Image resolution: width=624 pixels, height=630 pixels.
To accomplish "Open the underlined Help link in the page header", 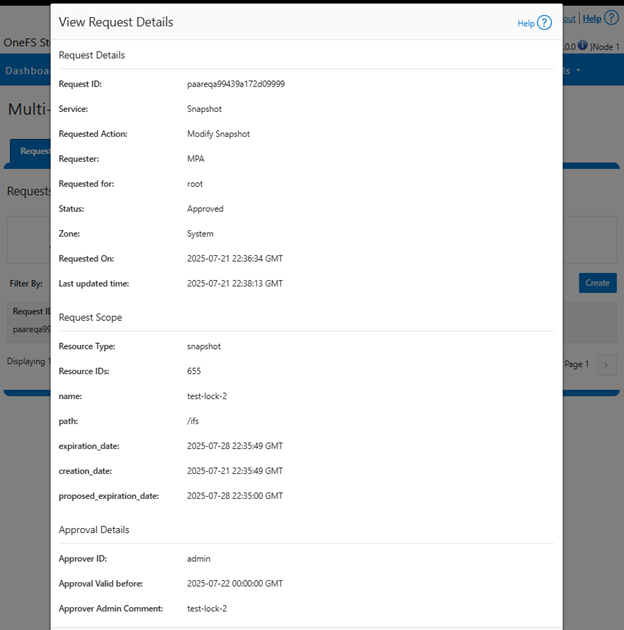I will [x=592, y=18].
